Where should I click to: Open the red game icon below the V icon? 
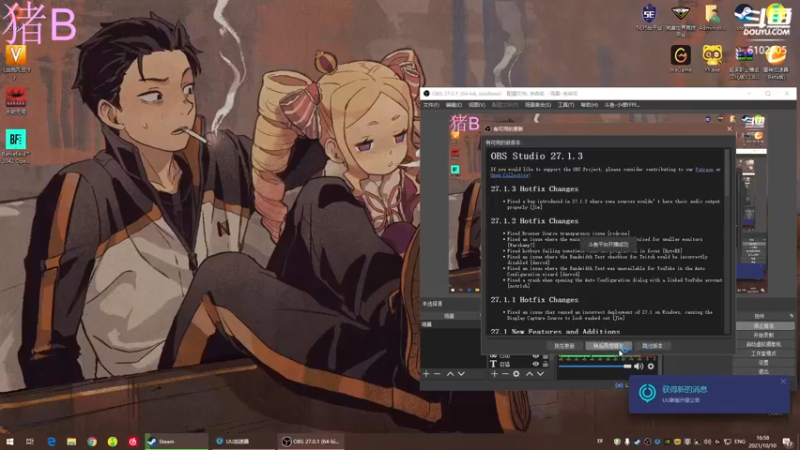[16, 101]
